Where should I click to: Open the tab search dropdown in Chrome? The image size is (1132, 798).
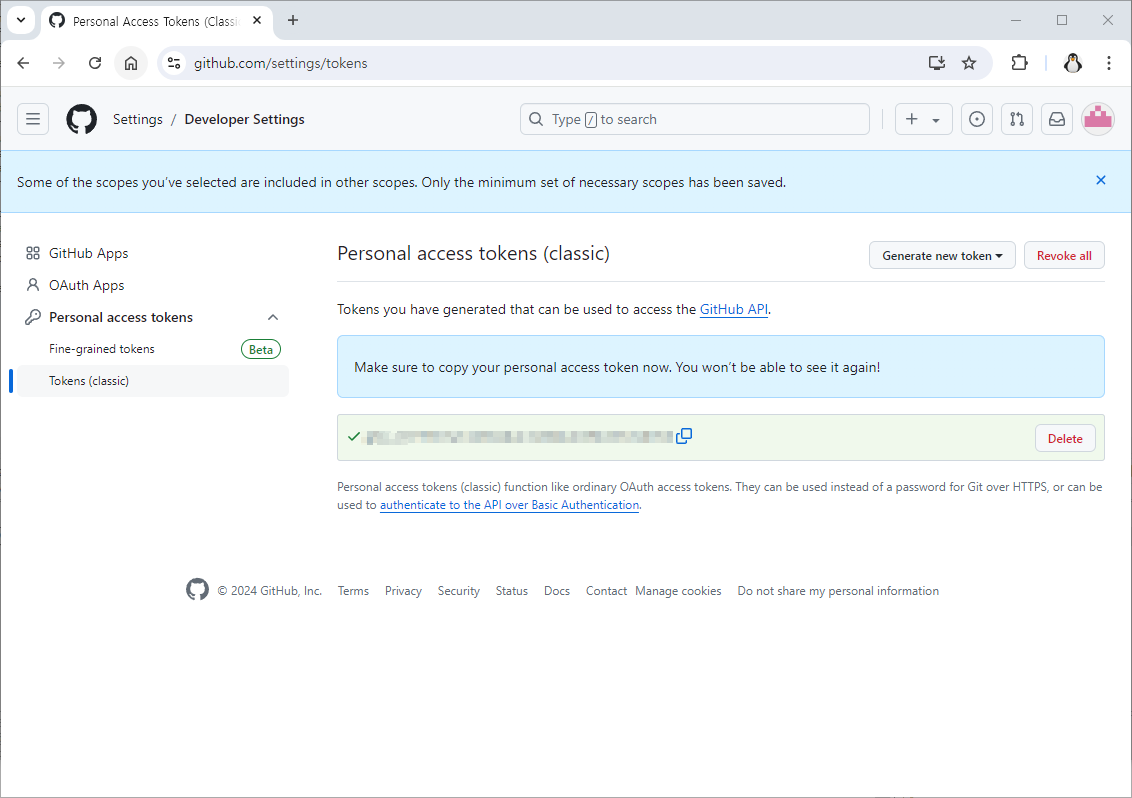pyautogui.click(x=21, y=20)
